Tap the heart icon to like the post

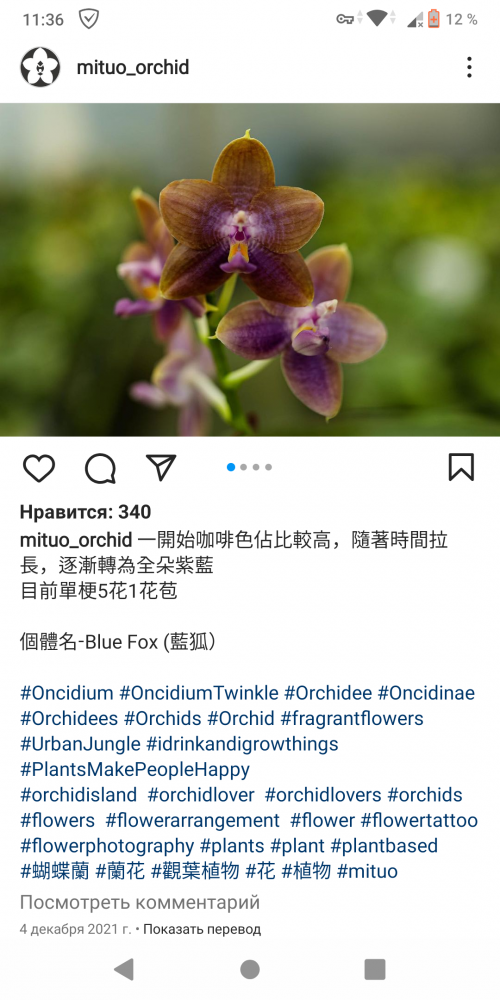39,468
